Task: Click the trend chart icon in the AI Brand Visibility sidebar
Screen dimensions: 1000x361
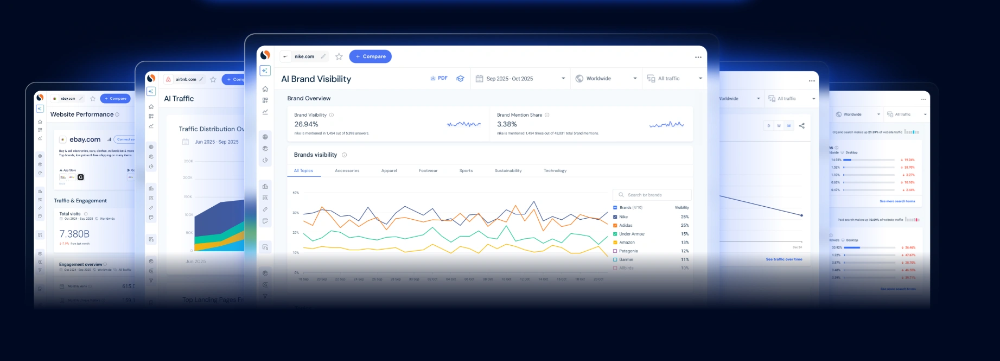Action: click(265, 112)
